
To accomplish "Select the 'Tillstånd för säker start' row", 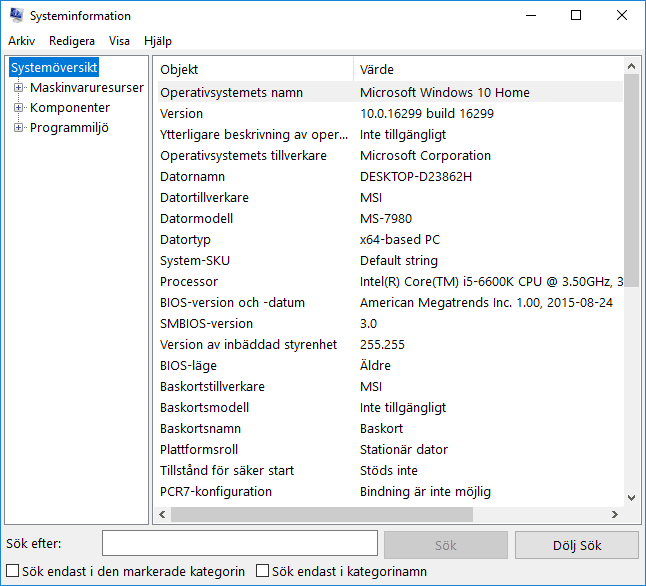I will pos(390,471).
